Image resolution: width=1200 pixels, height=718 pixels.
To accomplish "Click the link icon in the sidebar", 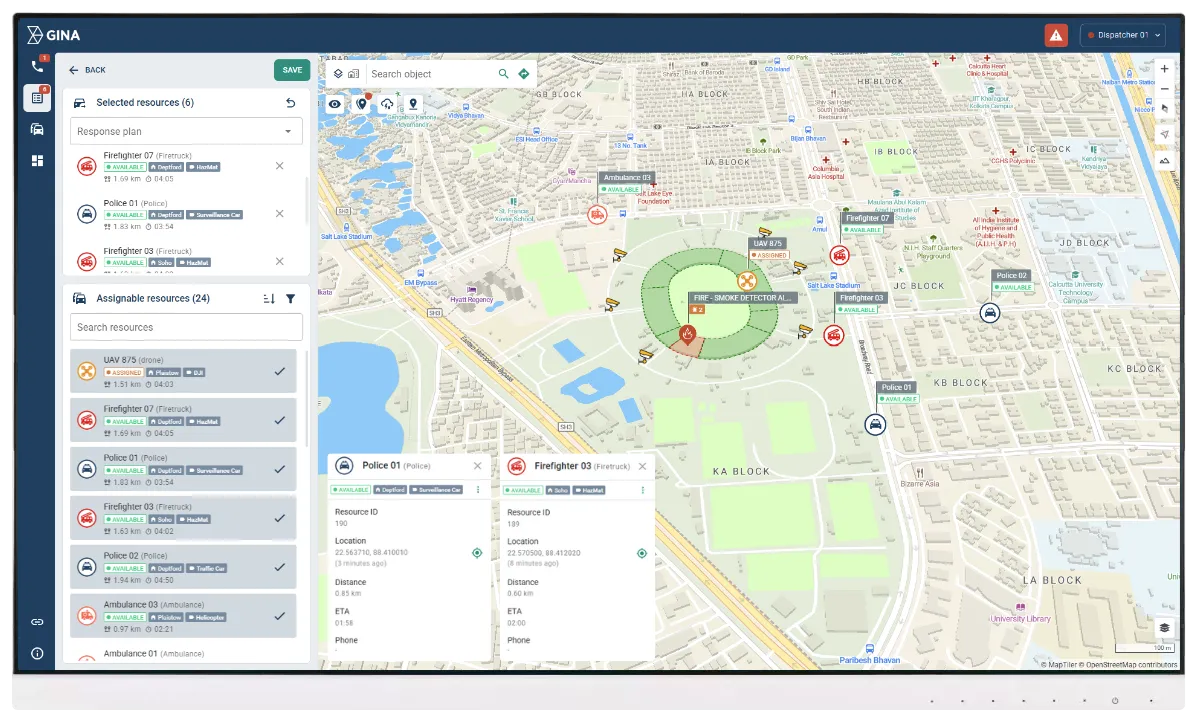I will click(37, 622).
